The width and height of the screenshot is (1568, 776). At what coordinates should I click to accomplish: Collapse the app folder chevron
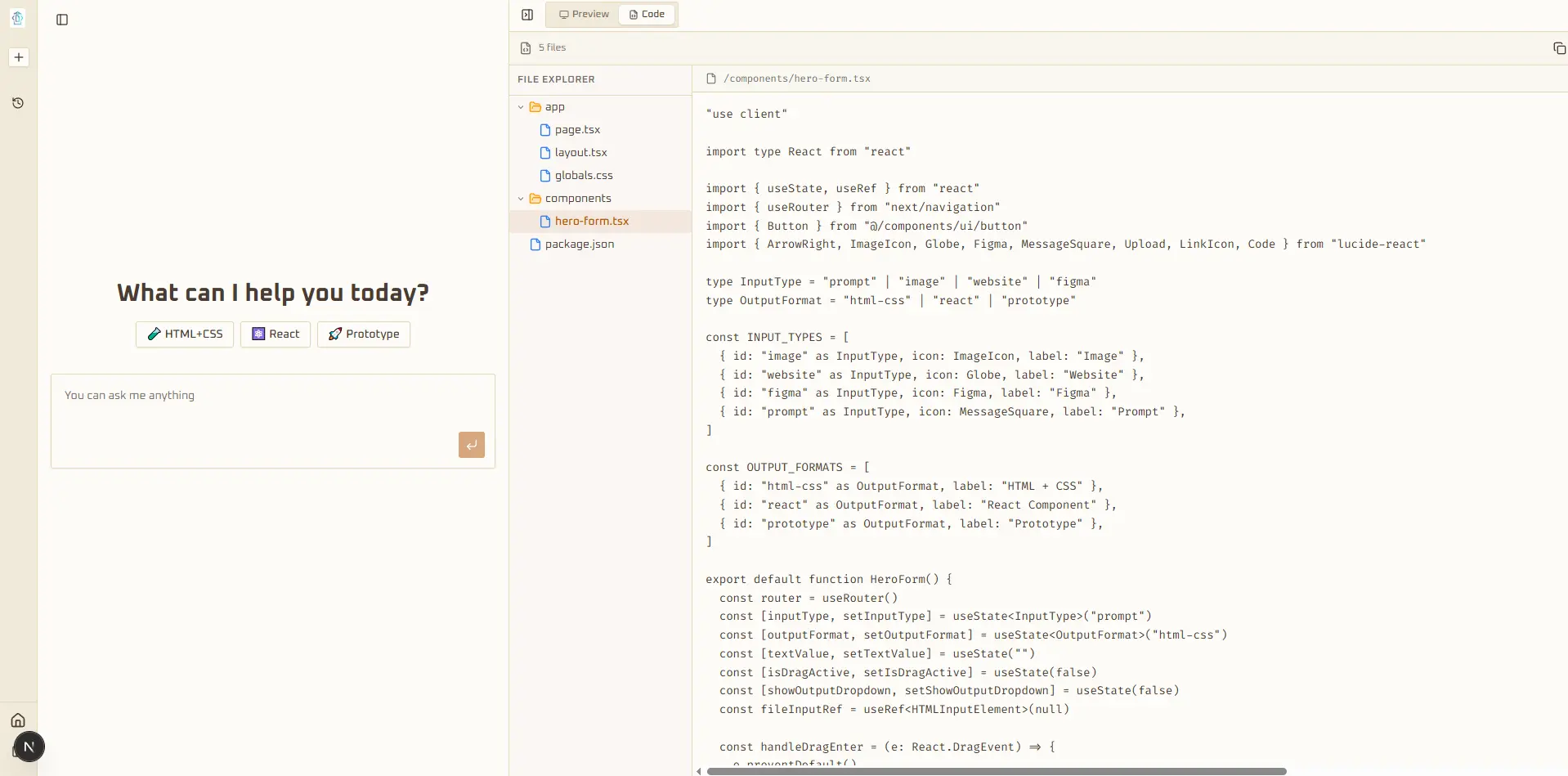521,107
